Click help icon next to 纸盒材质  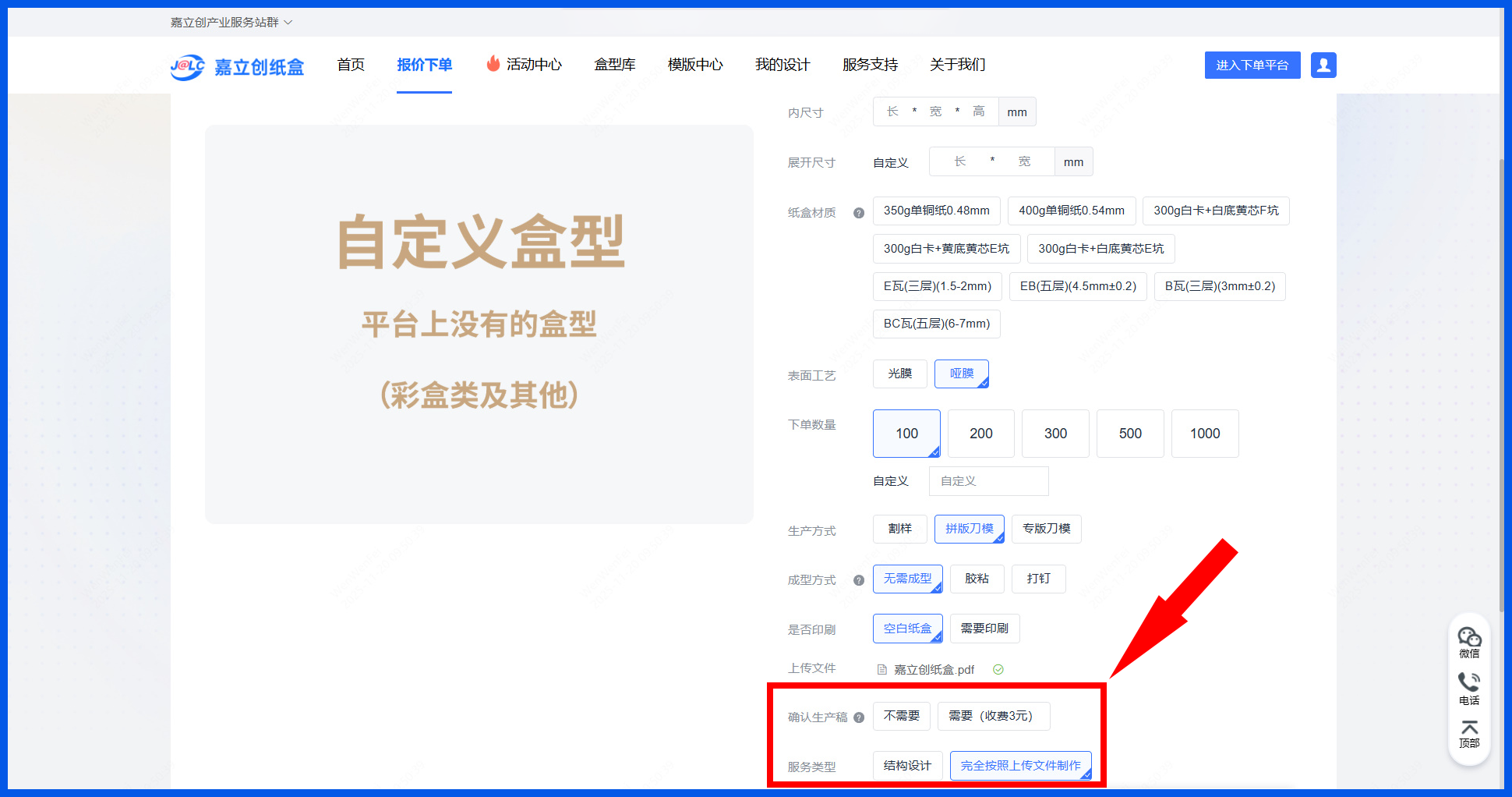click(x=859, y=213)
